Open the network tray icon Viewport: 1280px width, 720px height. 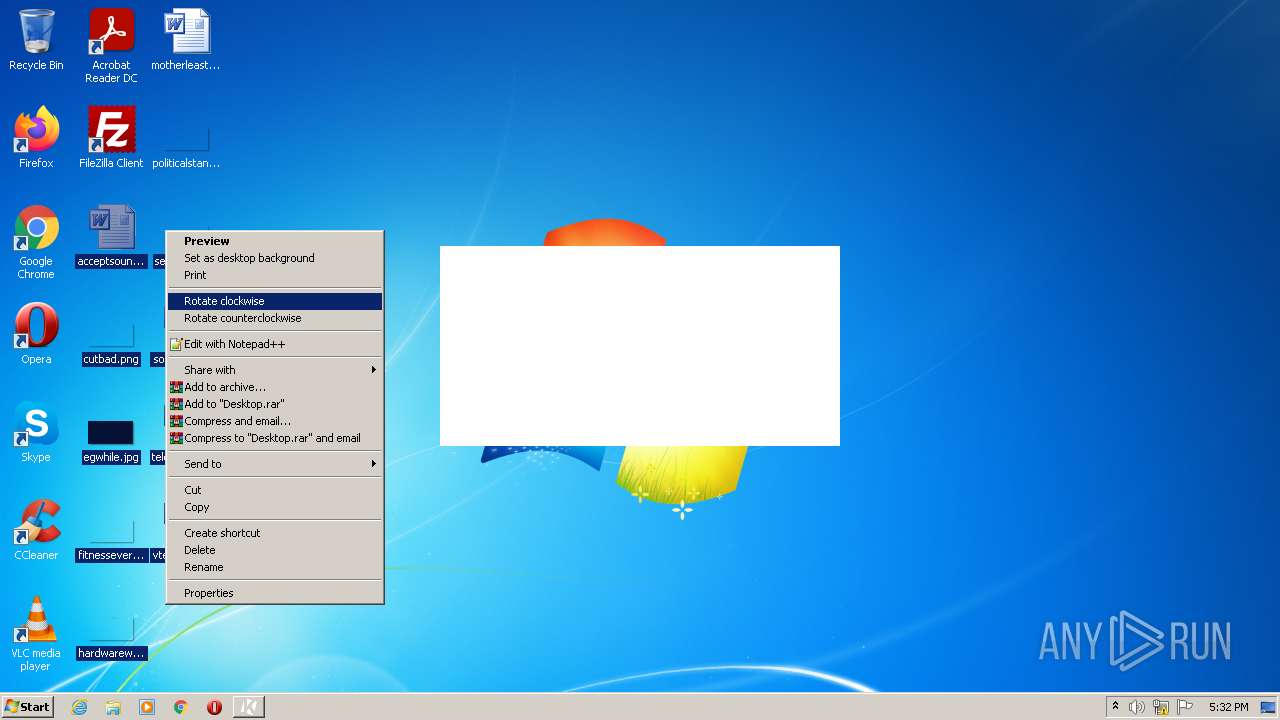tap(1161, 707)
